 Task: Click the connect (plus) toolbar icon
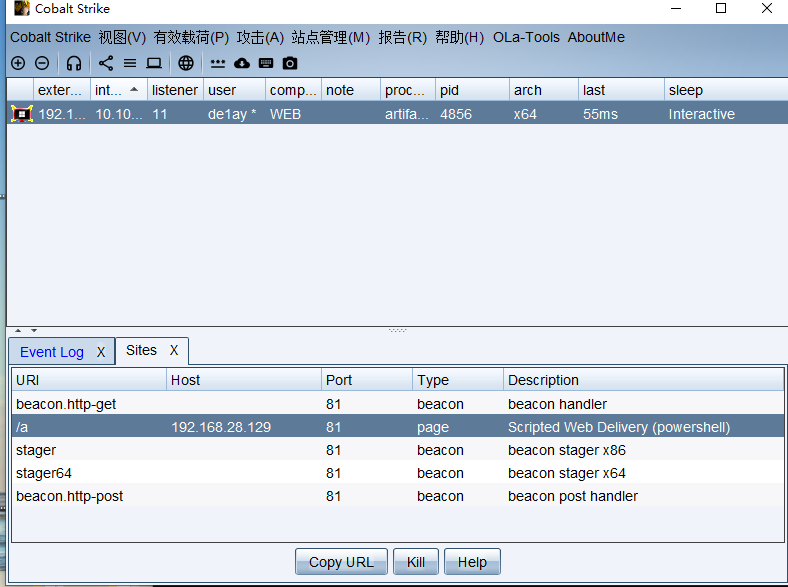[18, 63]
